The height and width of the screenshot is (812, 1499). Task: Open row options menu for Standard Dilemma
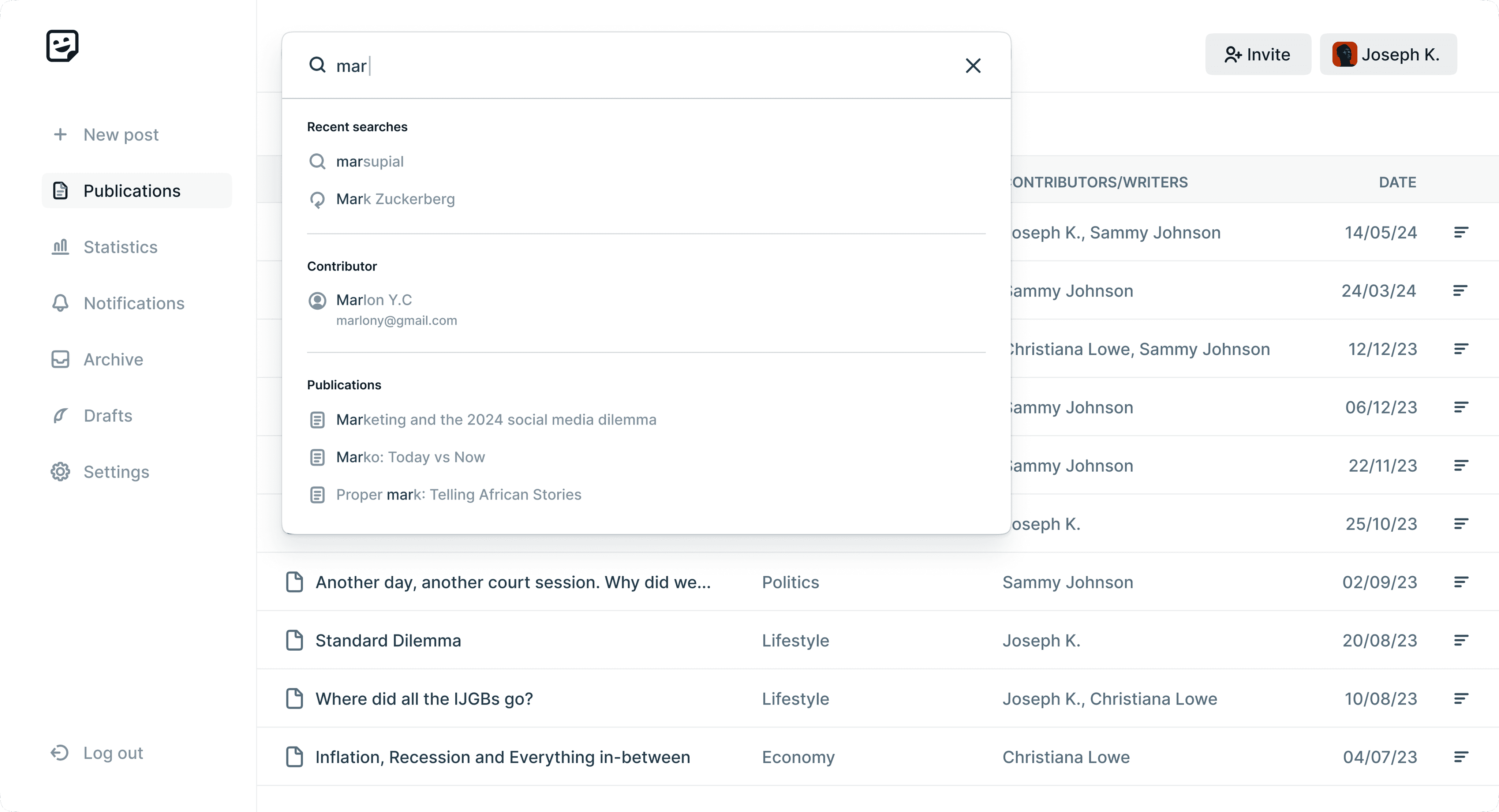(1461, 640)
